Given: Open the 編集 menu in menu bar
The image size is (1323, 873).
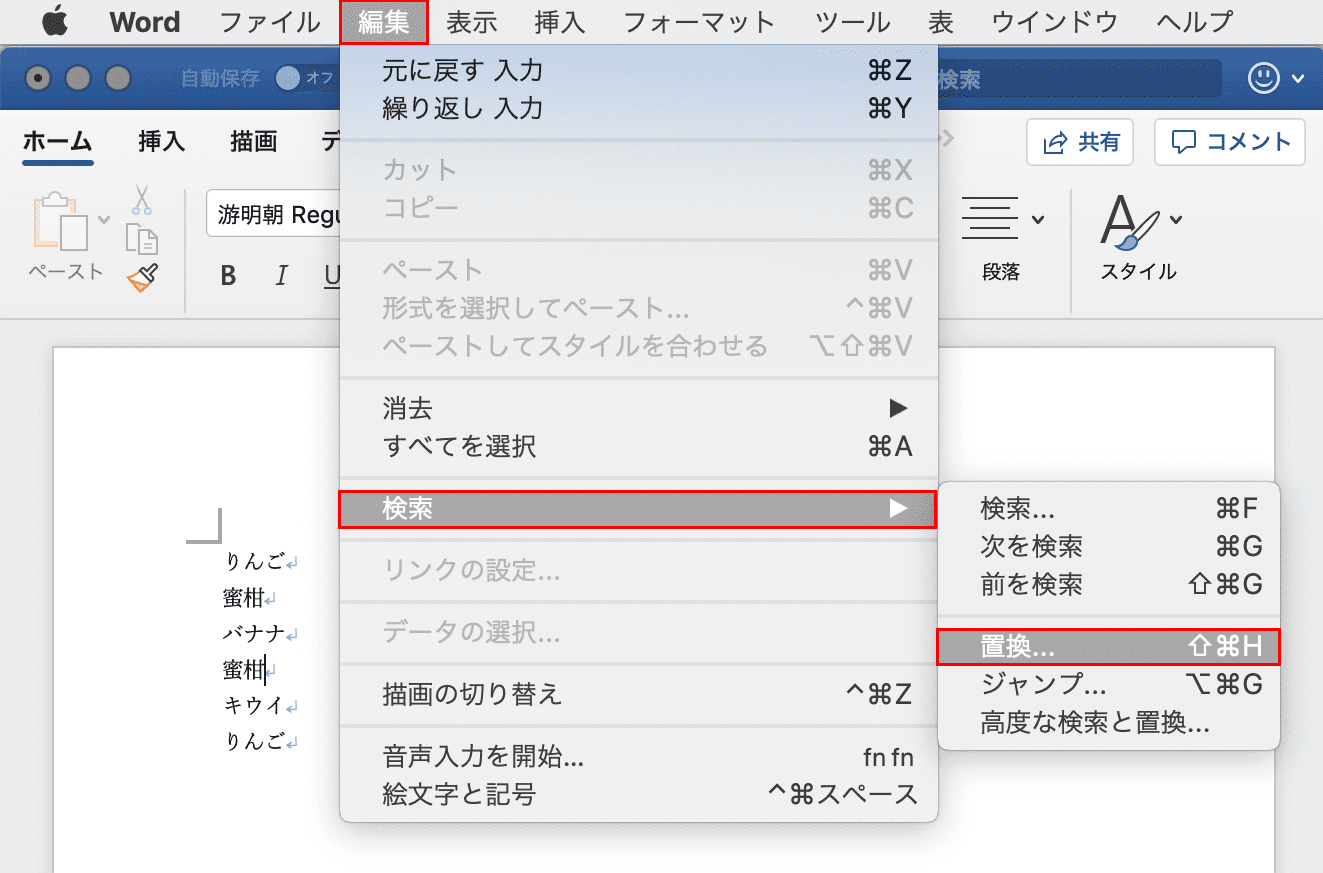Looking at the screenshot, I should pos(384,21).
